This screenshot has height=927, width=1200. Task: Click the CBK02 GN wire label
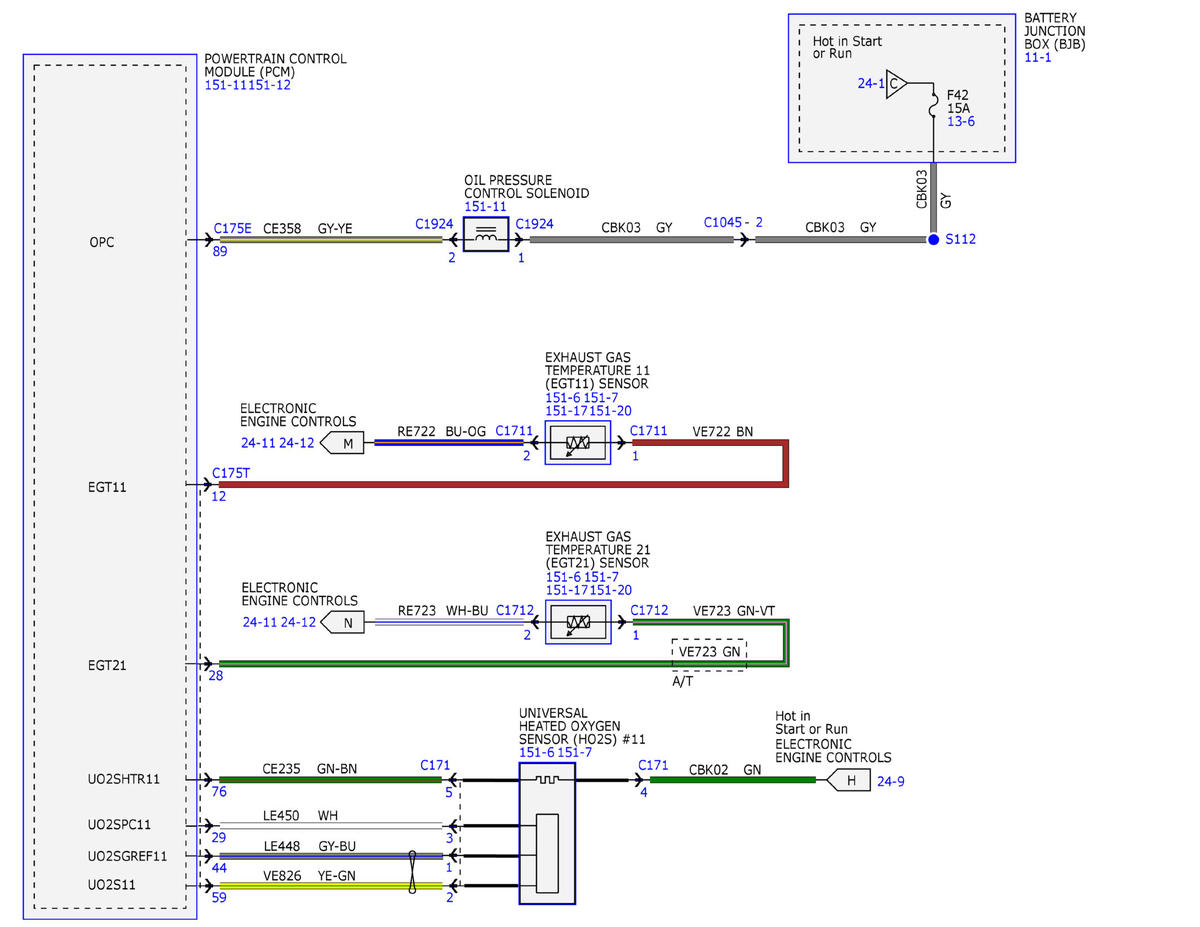click(725, 771)
